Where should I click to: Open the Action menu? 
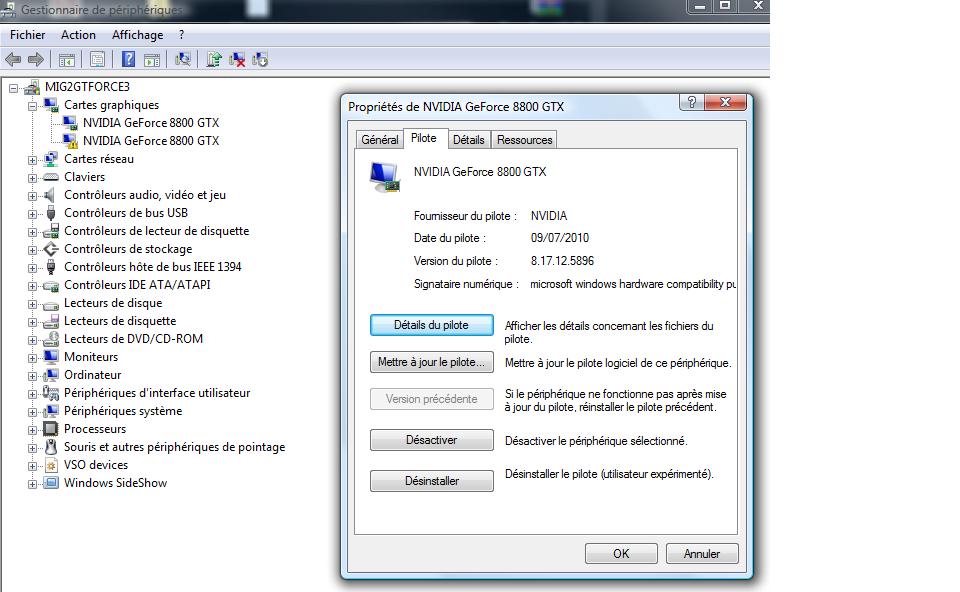78,35
